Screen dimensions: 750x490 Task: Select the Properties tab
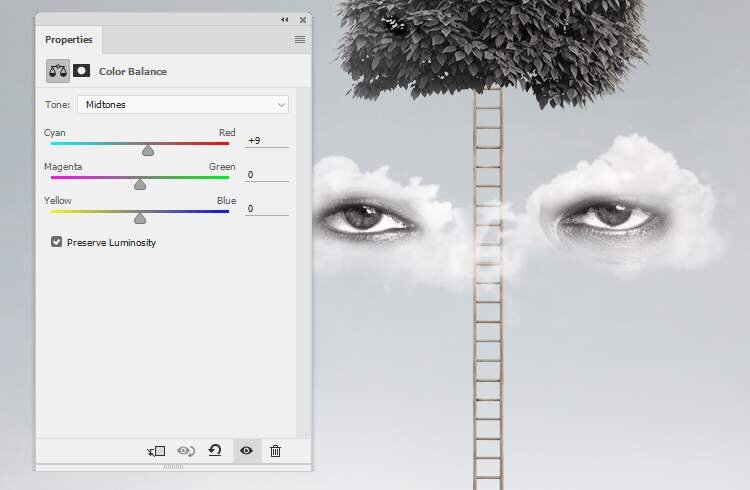click(x=68, y=40)
